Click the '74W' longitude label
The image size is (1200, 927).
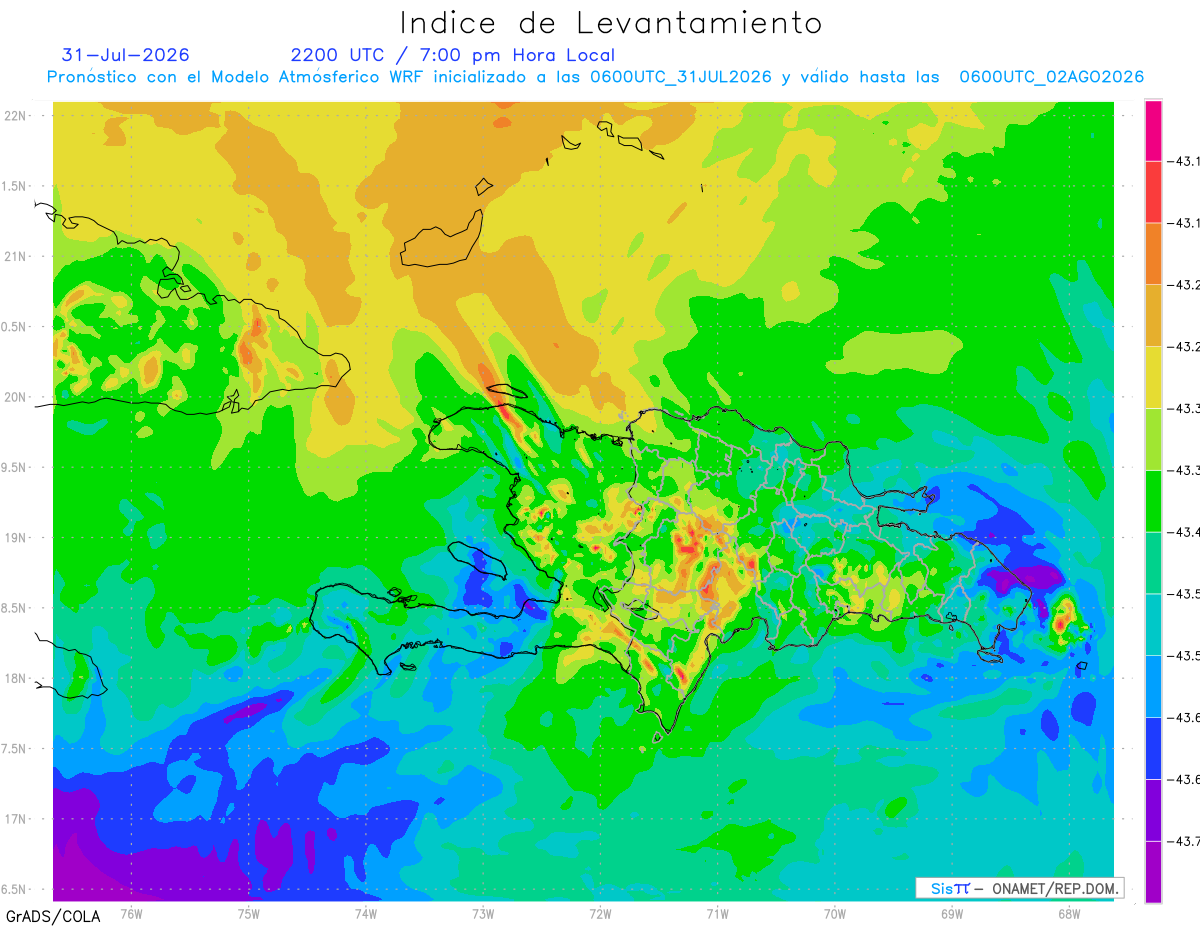(x=366, y=913)
